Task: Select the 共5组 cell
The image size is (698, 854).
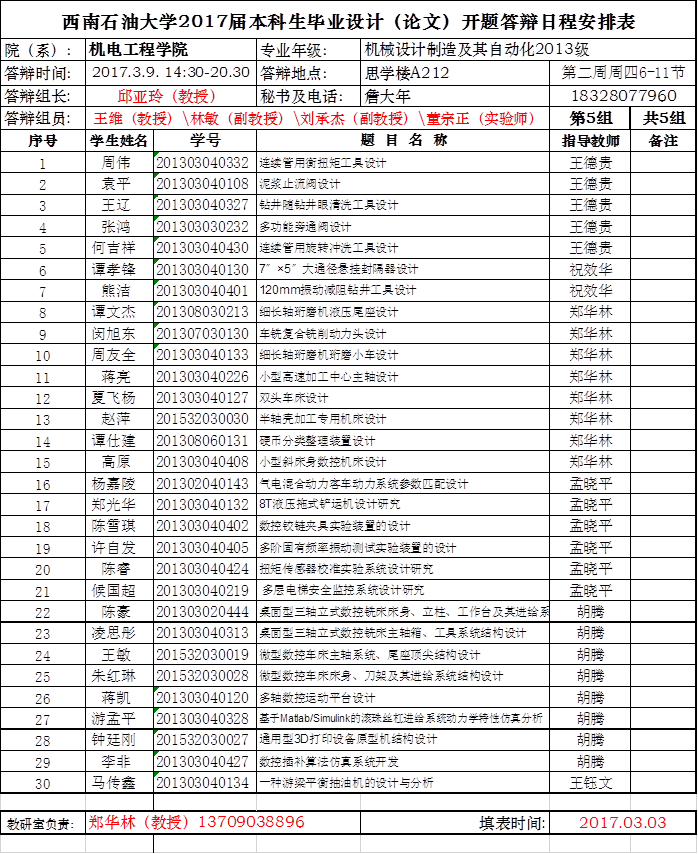Action: pos(663,118)
